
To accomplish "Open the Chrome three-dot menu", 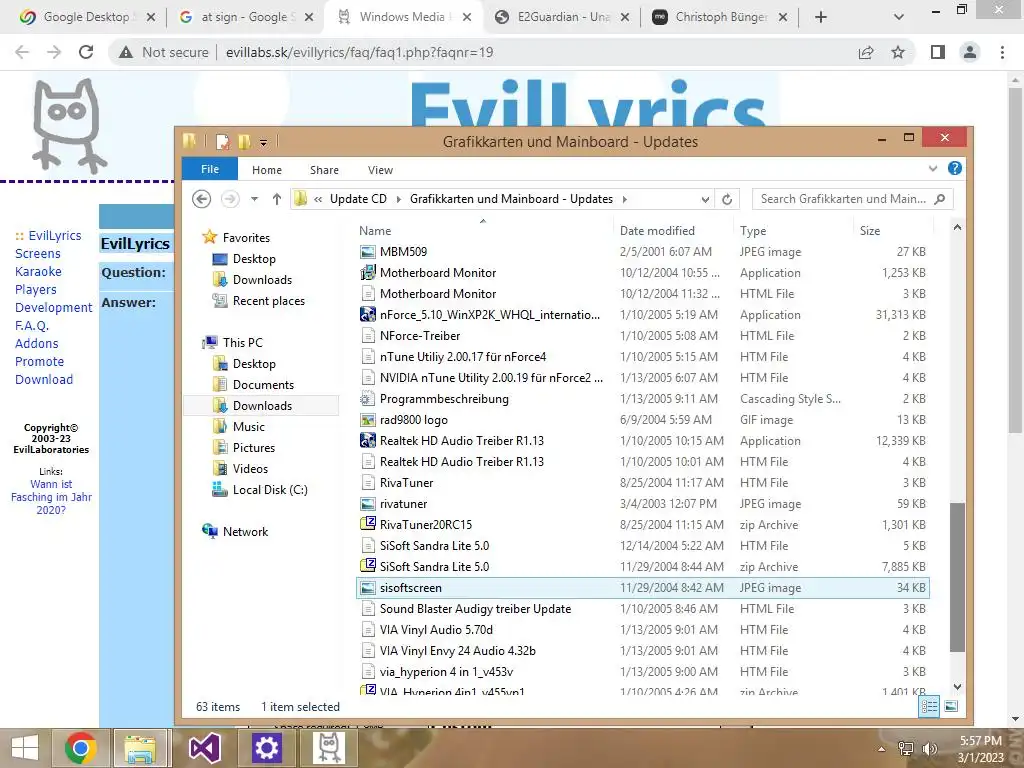I will (1002, 52).
